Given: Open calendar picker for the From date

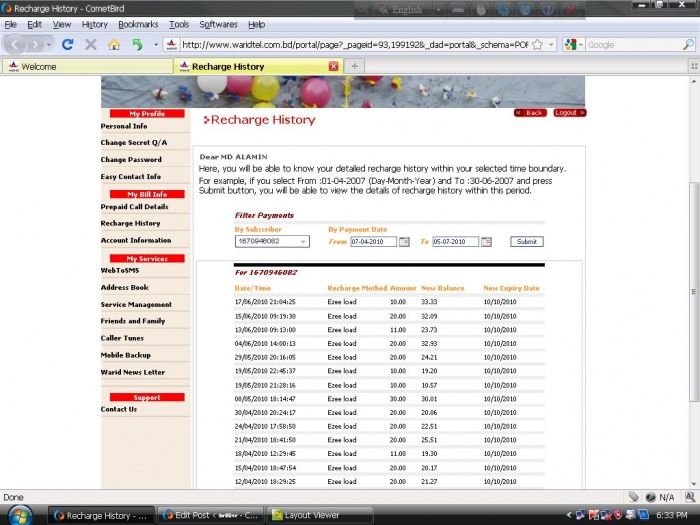Looking at the screenshot, I should 405,242.
